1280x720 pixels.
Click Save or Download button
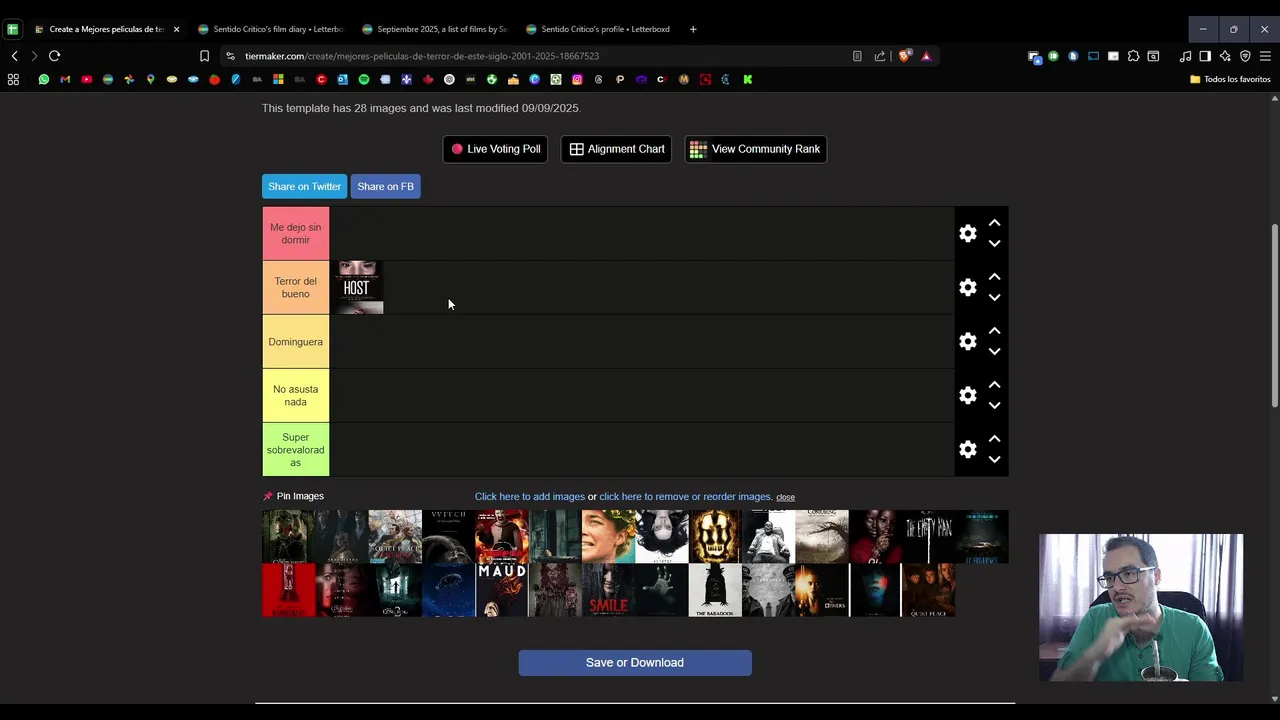[635, 663]
